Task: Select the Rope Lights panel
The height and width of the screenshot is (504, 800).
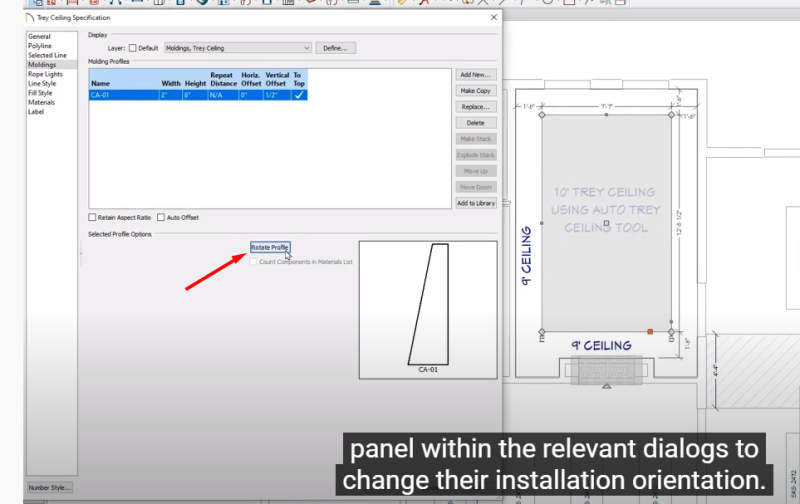Action: tap(43, 74)
